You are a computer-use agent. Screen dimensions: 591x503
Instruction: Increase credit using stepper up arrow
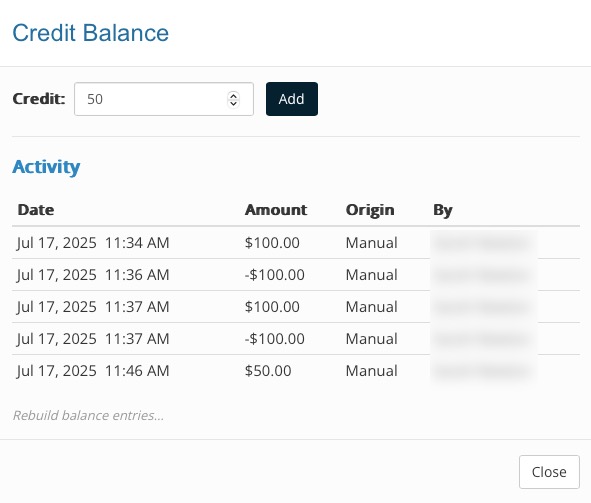[233, 96]
